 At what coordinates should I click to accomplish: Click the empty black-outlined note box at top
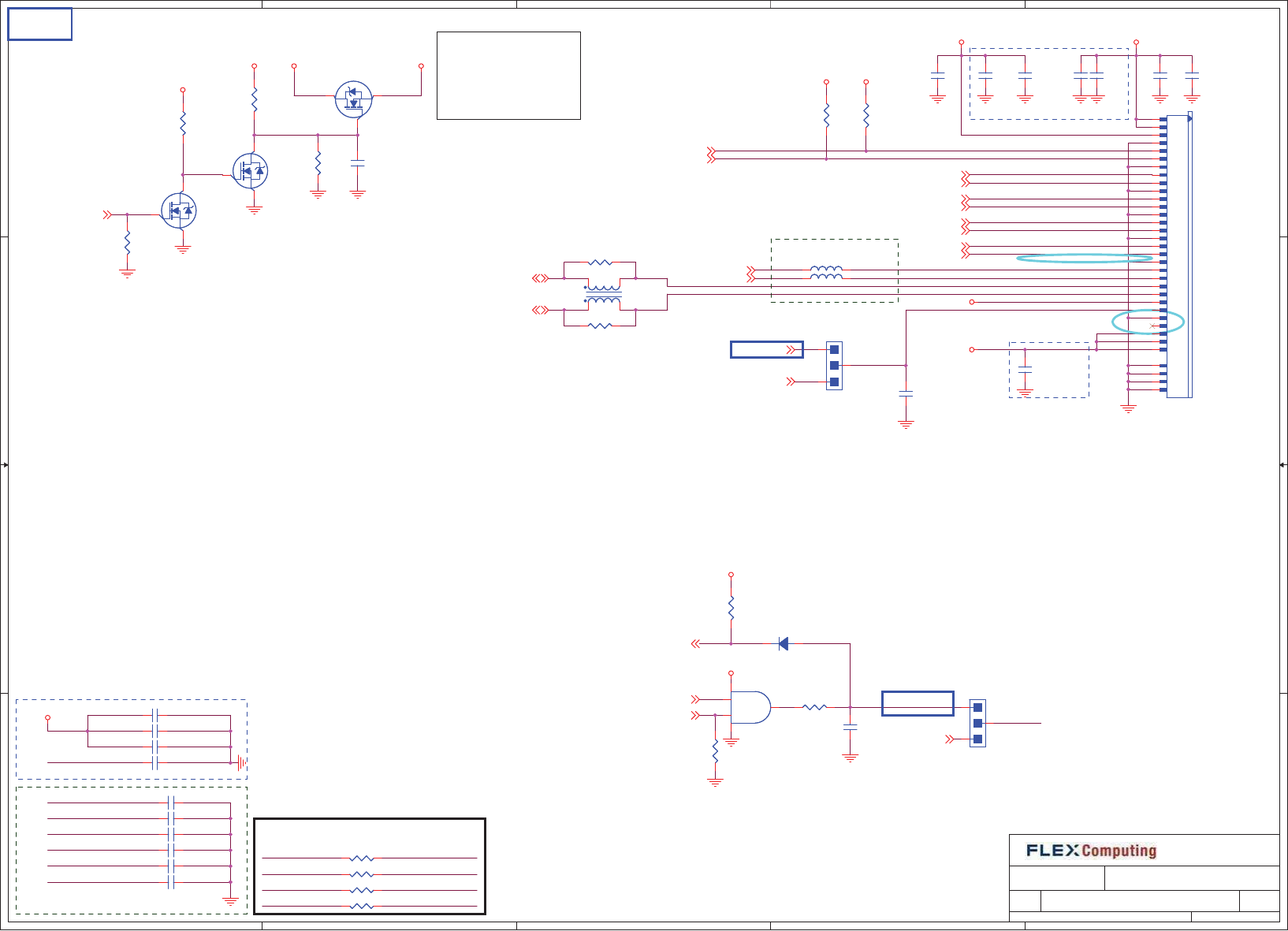508,76
